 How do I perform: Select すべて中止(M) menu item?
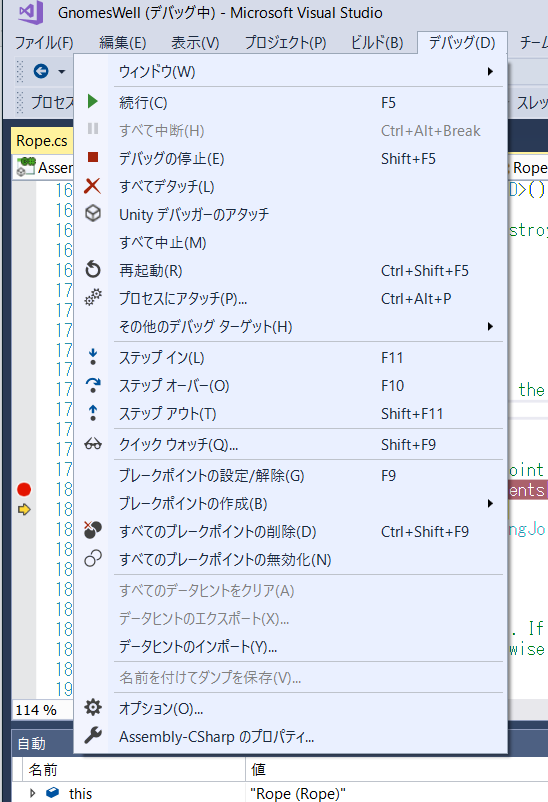[291, 242]
